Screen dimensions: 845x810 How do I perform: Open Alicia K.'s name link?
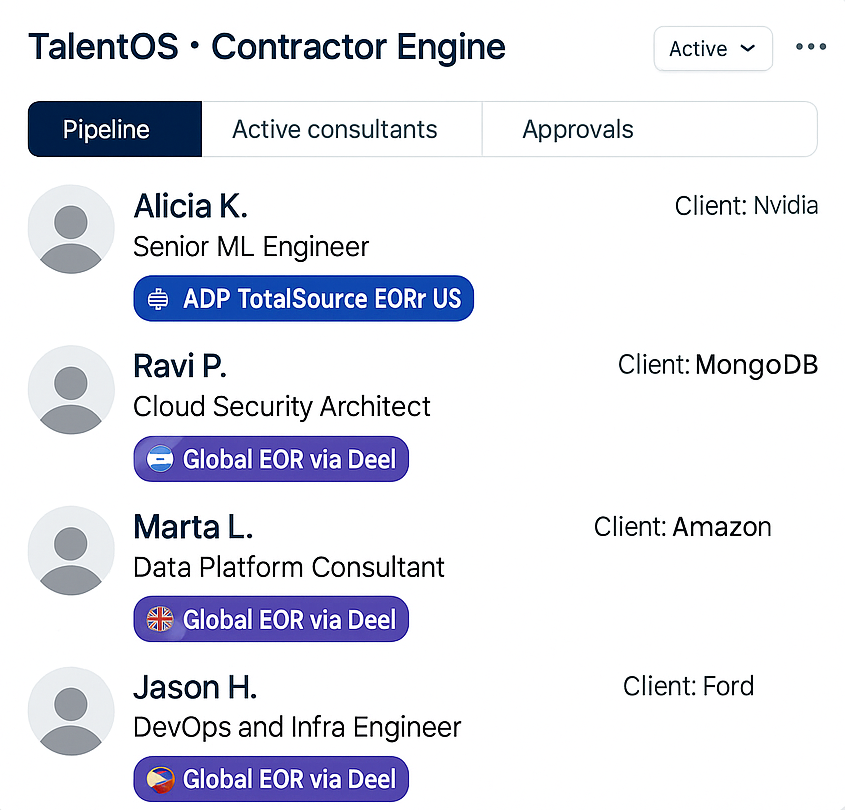(190, 206)
